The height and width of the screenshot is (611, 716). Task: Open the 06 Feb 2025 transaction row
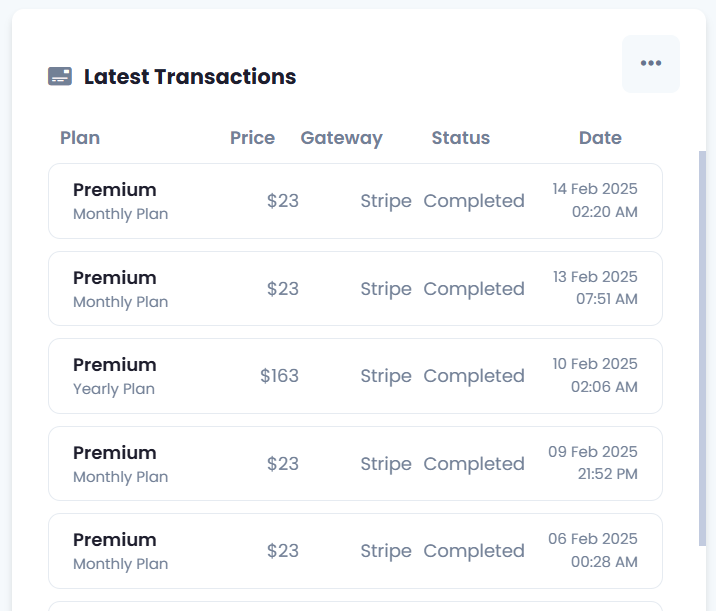coord(355,551)
